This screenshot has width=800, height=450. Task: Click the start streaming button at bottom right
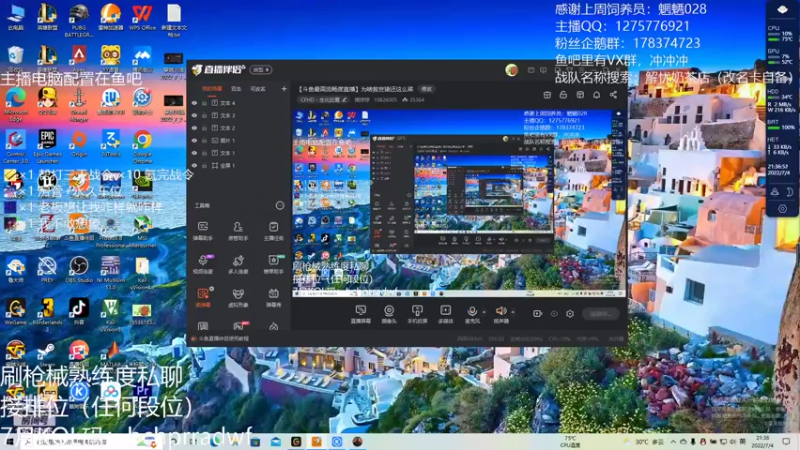[601, 314]
